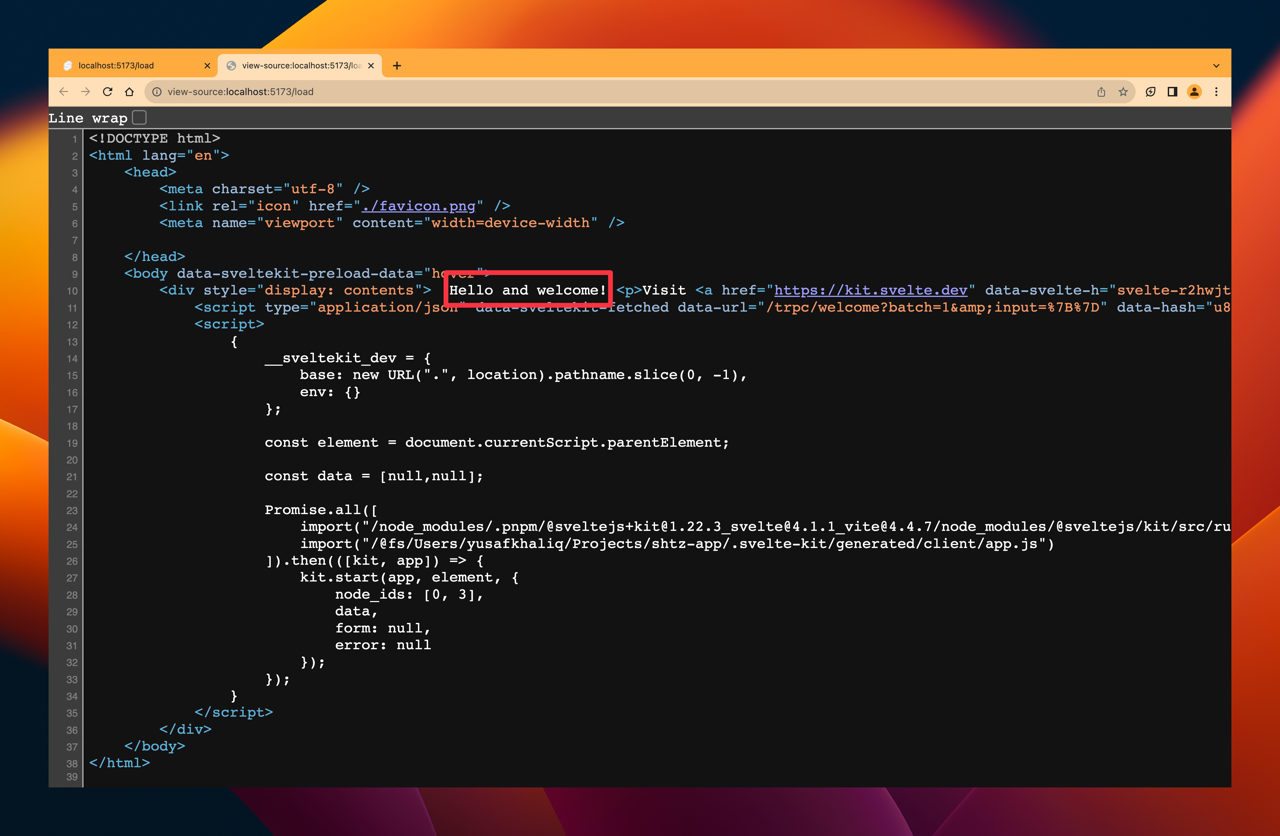
Task: Click the closing '</body>' tag
Action: coord(155,746)
